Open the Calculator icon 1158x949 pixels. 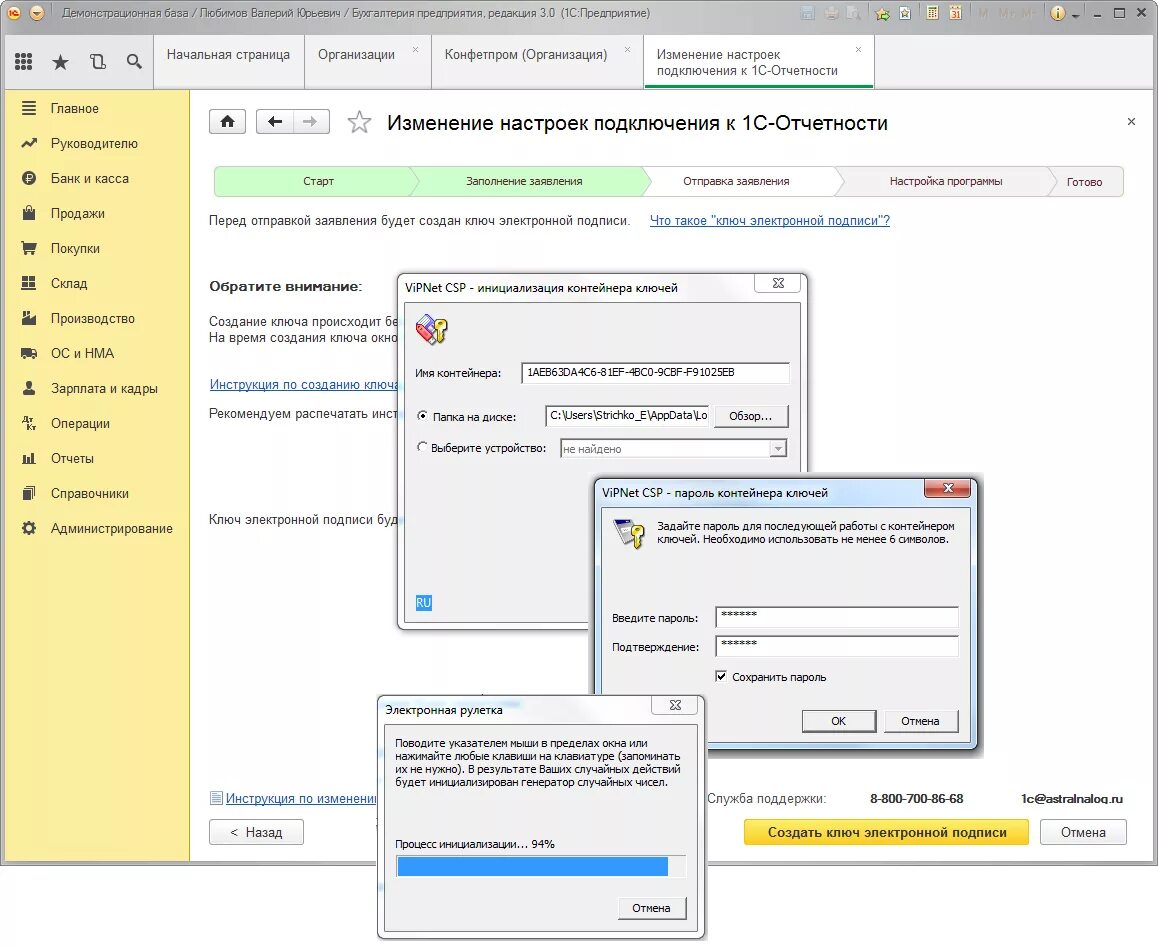pyautogui.click(x=933, y=13)
